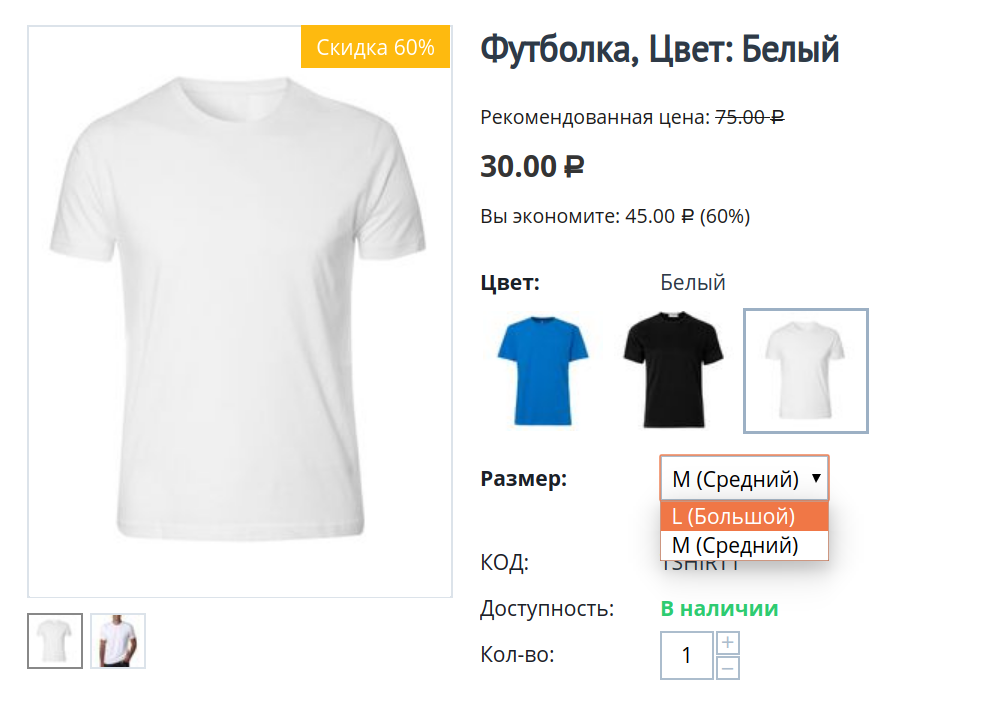Image resolution: width=1001 pixels, height=706 pixels.
Task: Click the quantity input field
Action: pyautogui.click(x=687, y=655)
